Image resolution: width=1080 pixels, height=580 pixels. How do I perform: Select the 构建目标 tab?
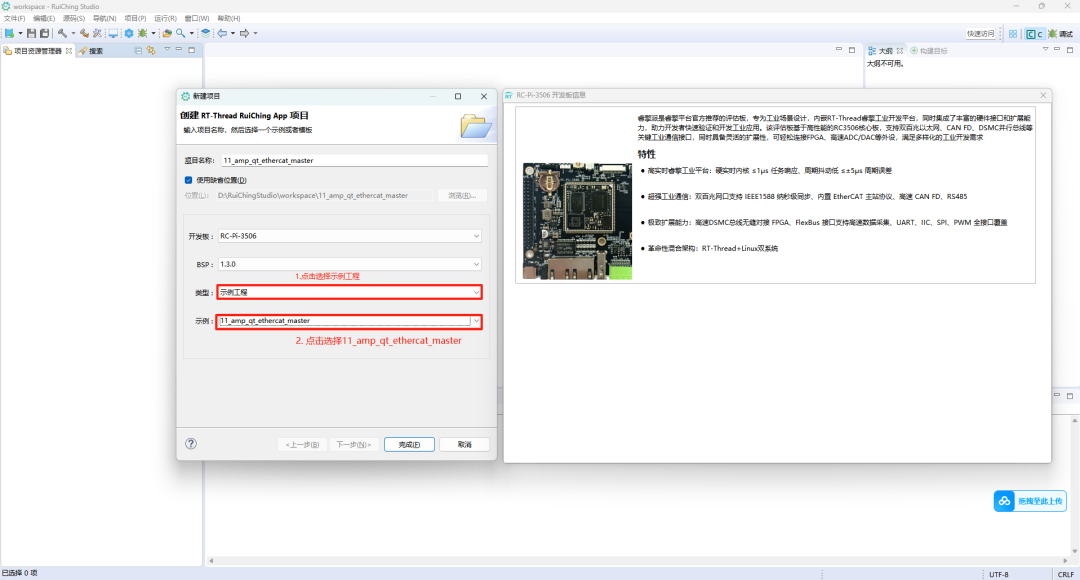[x=928, y=51]
